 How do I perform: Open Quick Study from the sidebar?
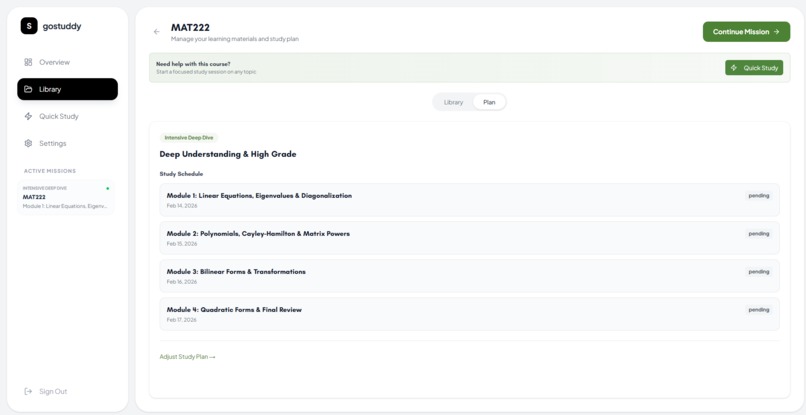[x=67, y=116]
